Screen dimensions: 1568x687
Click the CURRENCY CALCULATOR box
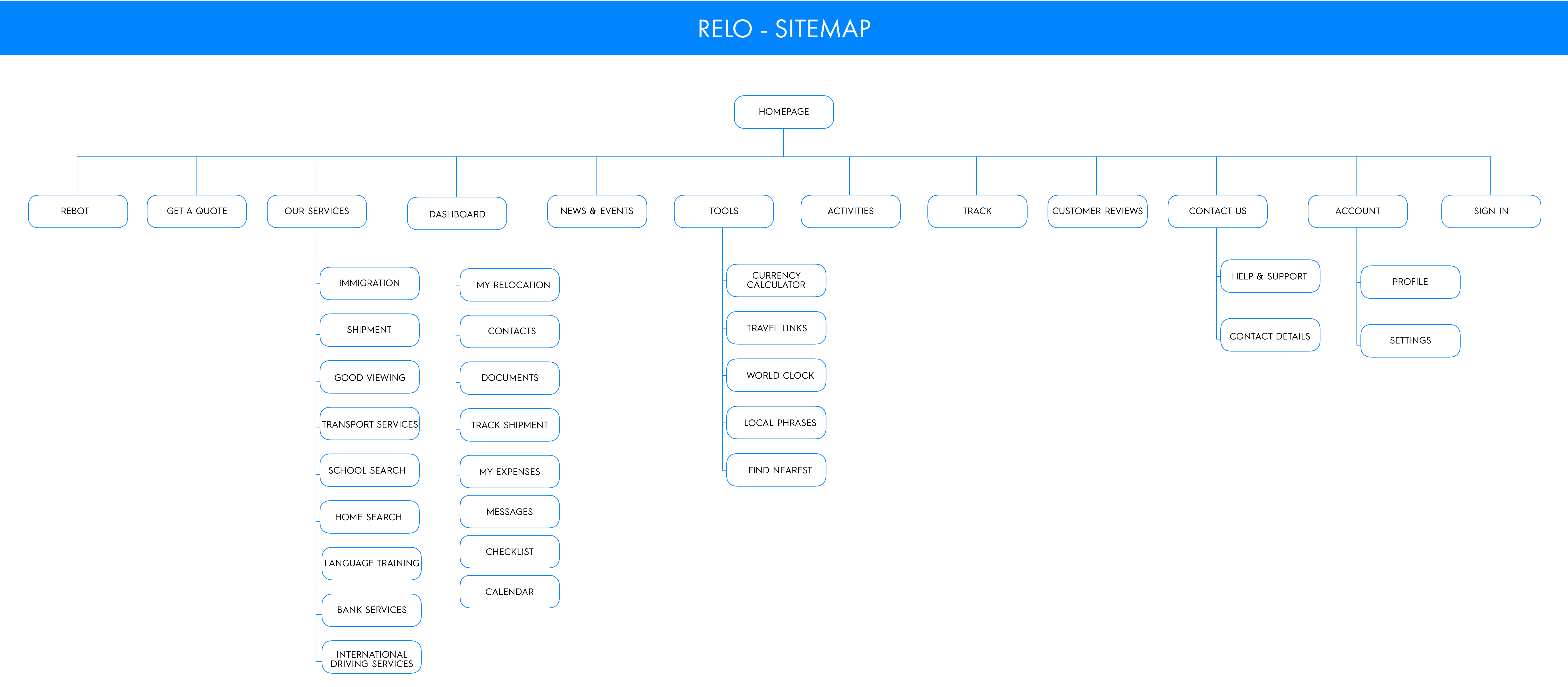click(x=776, y=281)
